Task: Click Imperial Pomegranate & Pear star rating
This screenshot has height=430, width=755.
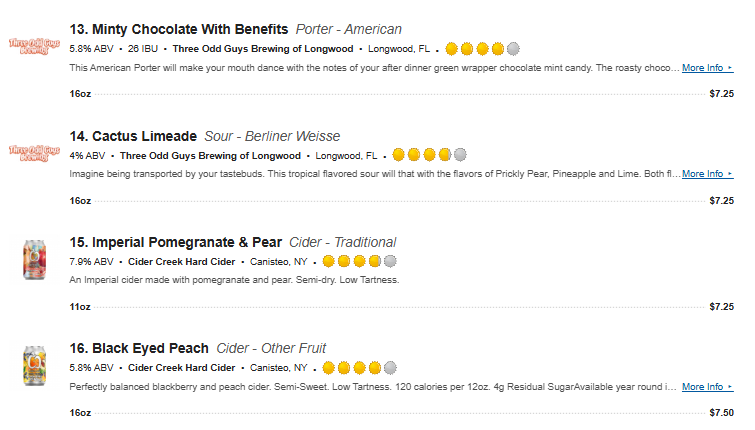Action: (x=359, y=262)
